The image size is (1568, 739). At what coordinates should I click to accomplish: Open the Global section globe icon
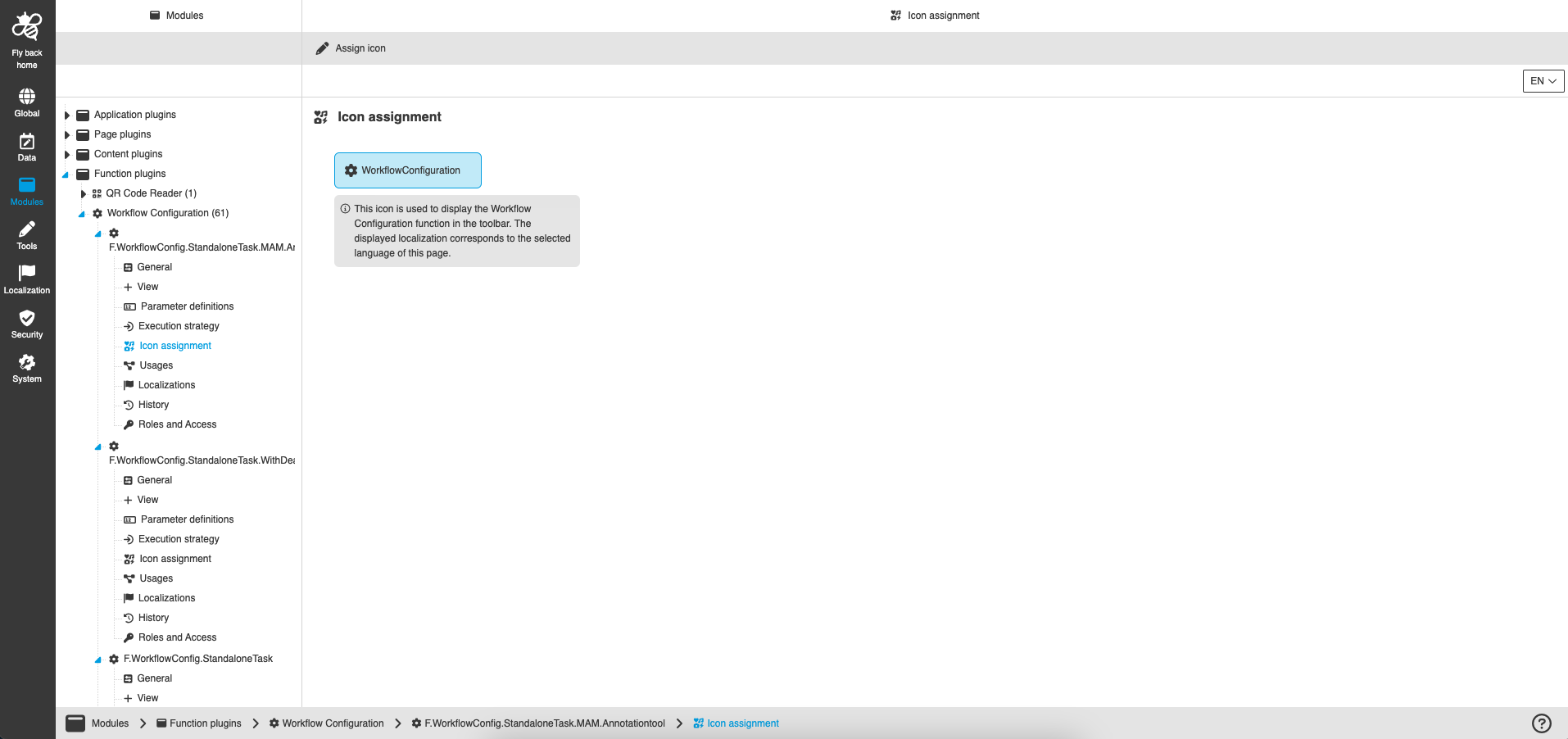click(27, 97)
